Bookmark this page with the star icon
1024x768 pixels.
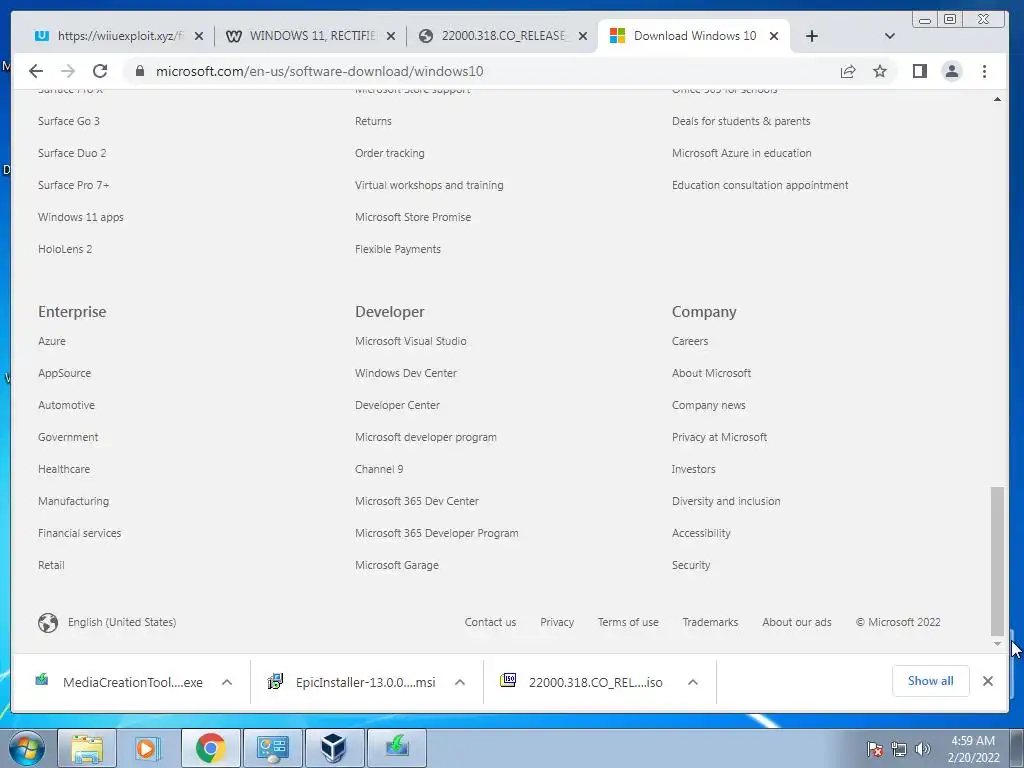(880, 71)
